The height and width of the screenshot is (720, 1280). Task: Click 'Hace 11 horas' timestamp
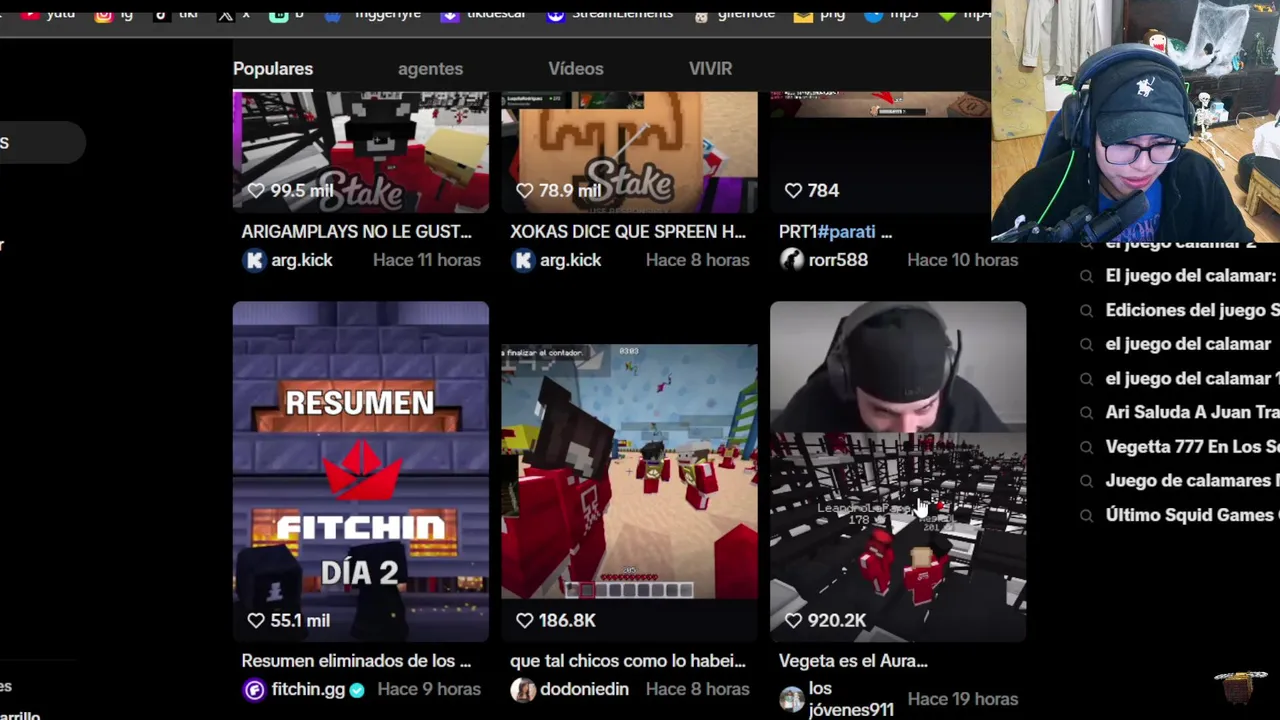427,260
